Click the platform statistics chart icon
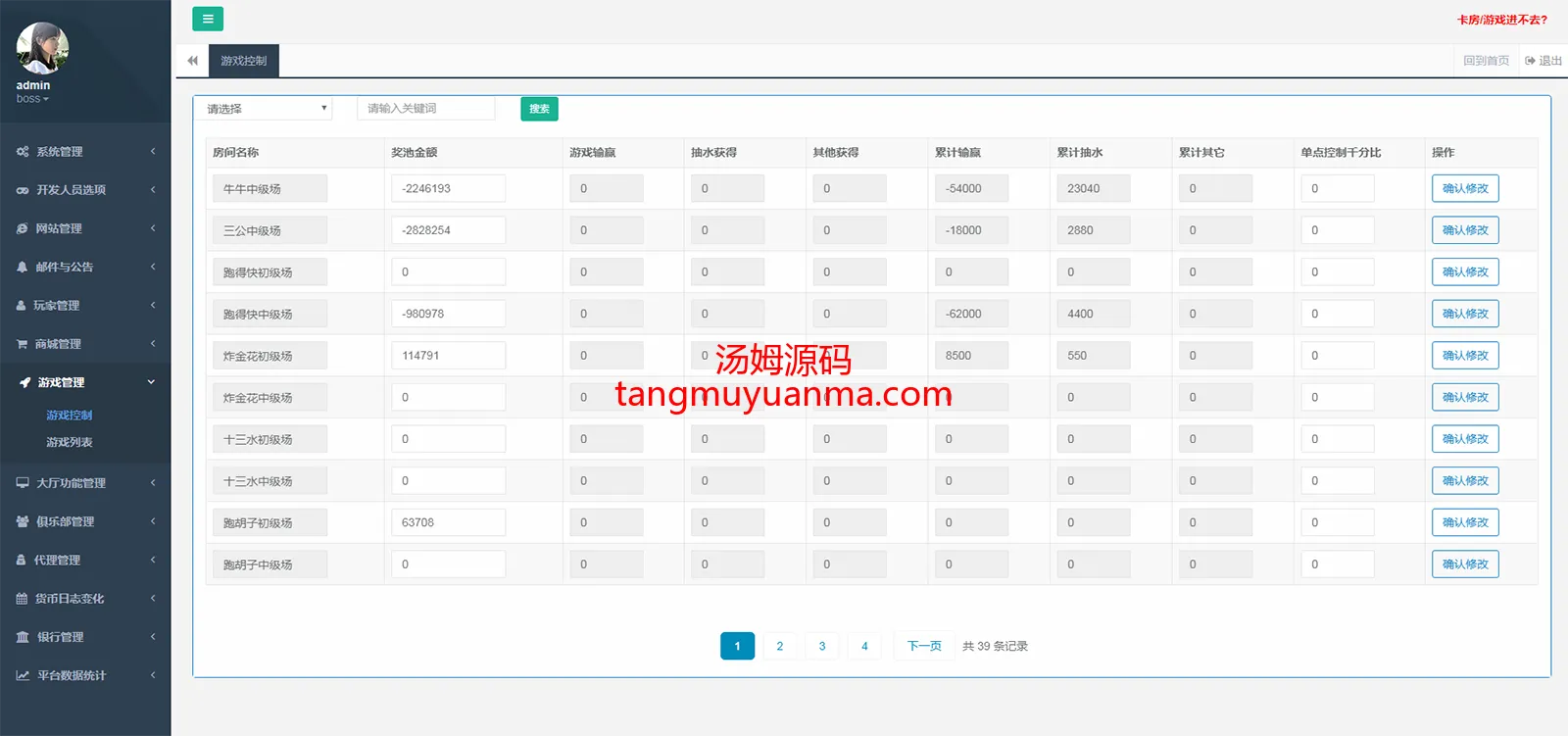This screenshot has height=736, width=1568. click(23, 675)
